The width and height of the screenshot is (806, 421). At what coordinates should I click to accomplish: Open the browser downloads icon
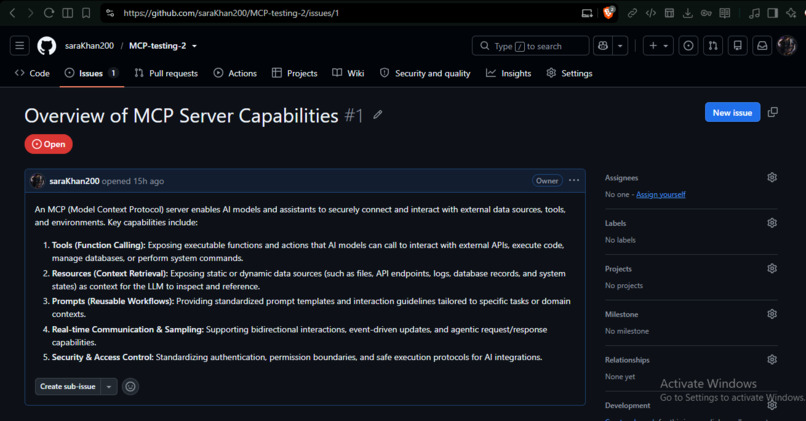[688, 13]
